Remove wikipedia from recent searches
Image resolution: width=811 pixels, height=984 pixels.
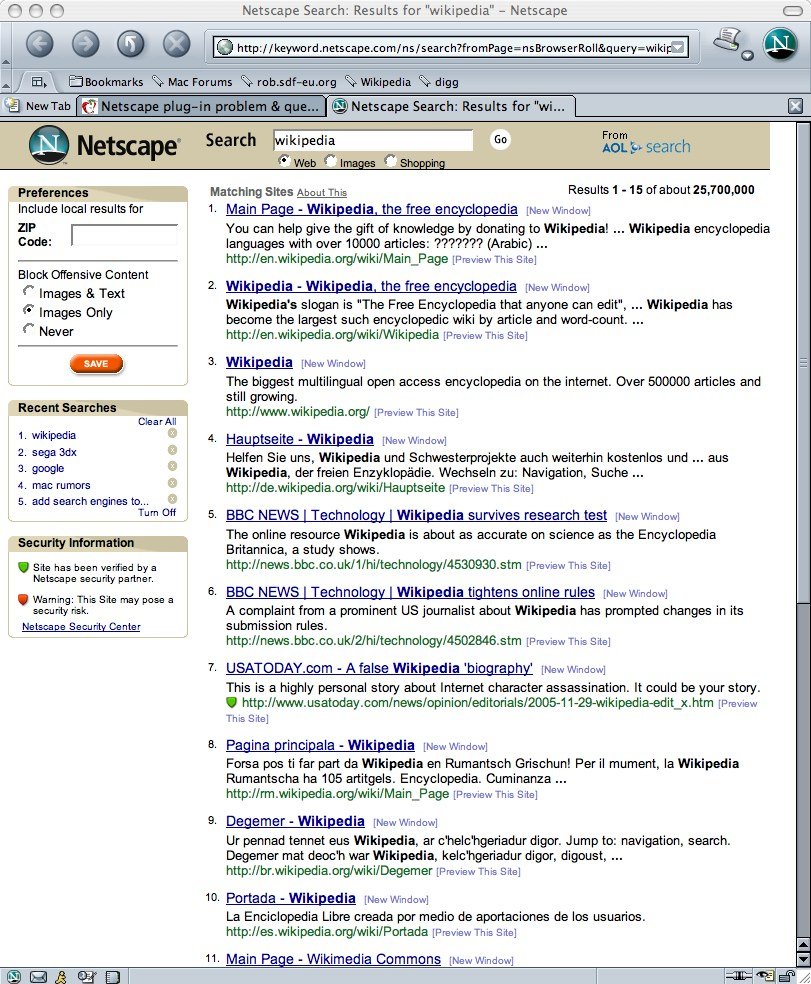[172, 433]
